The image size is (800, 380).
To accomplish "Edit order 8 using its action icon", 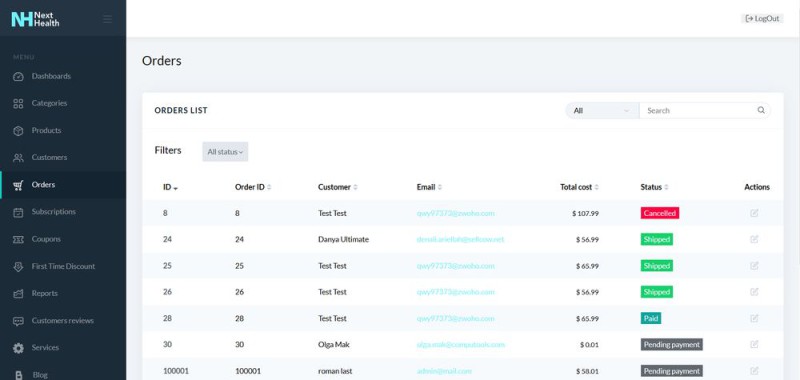I will click(754, 213).
